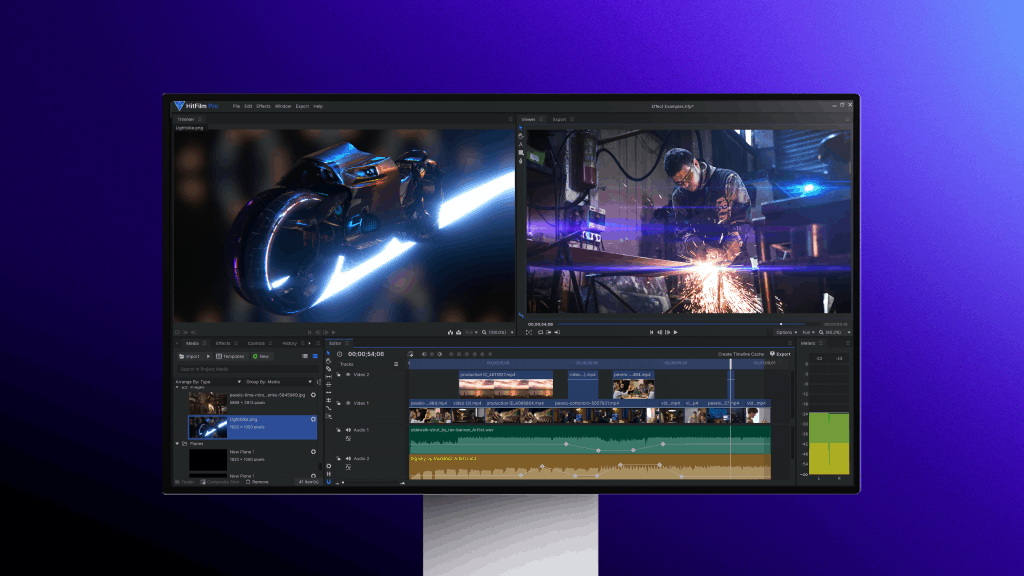Toggle Video 1 track visibility eye
Image resolution: width=1024 pixels, height=576 pixels.
tap(348, 404)
